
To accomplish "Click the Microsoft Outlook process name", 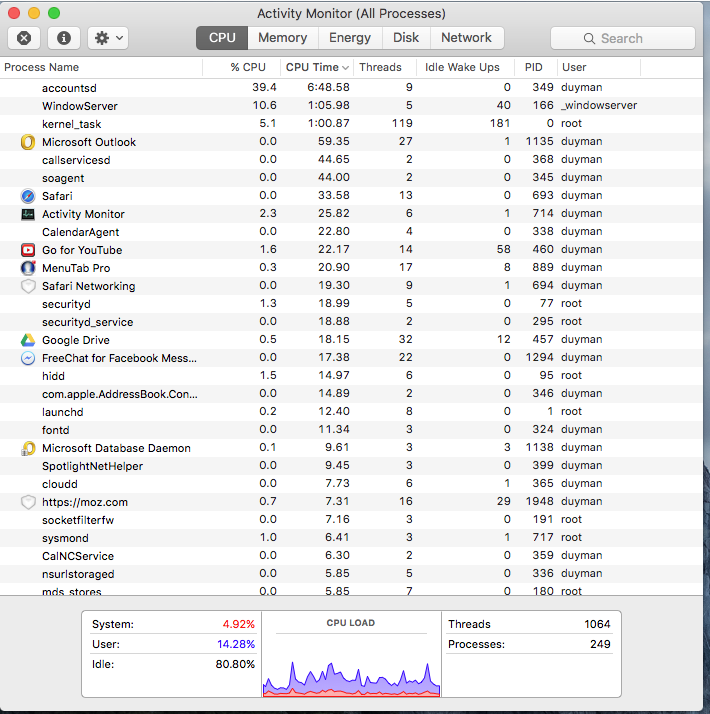I will [89, 142].
